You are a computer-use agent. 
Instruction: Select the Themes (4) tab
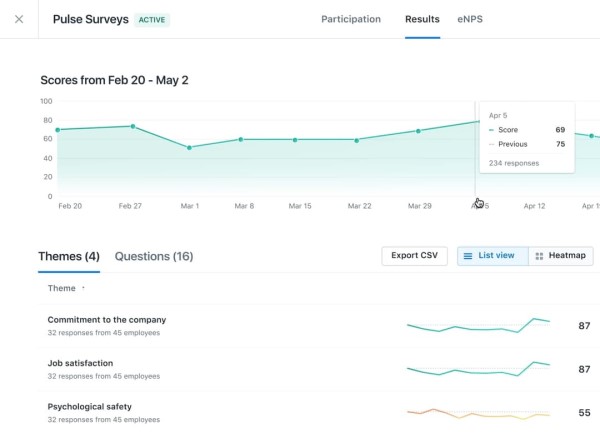point(69,256)
